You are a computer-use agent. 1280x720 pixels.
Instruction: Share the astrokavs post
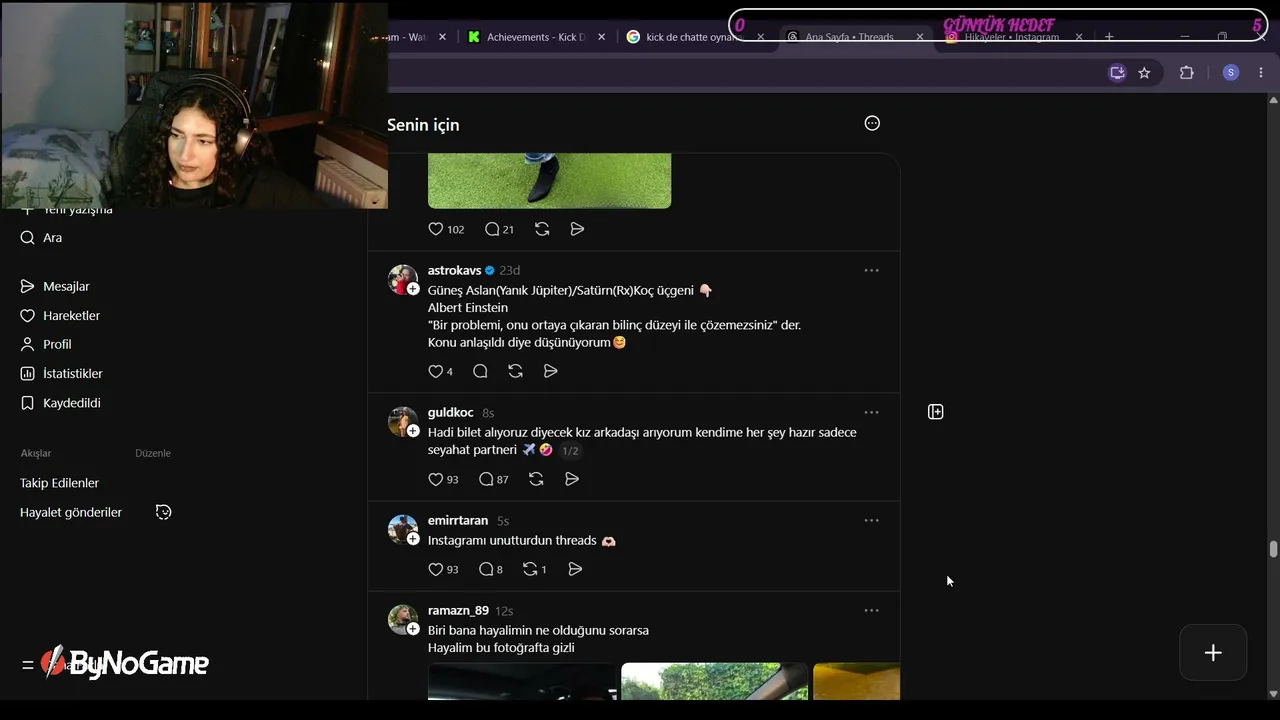pos(550,371)
